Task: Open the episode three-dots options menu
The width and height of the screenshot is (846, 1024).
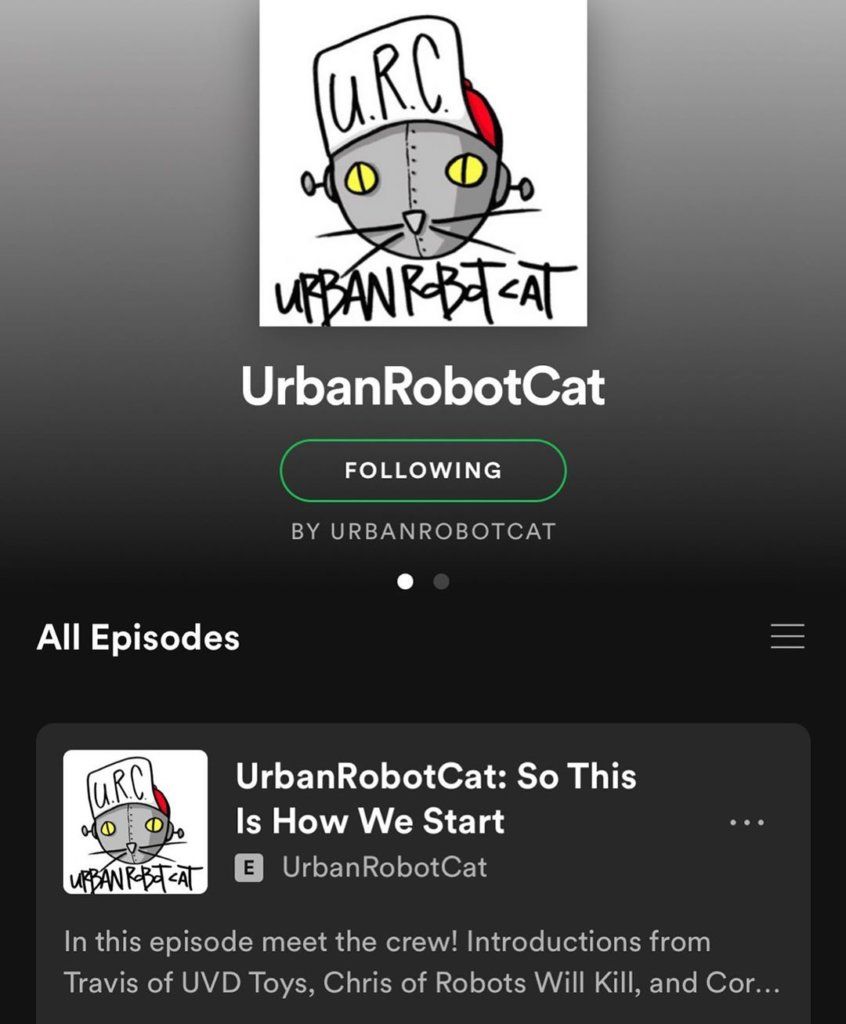Action: coord(747,822)
